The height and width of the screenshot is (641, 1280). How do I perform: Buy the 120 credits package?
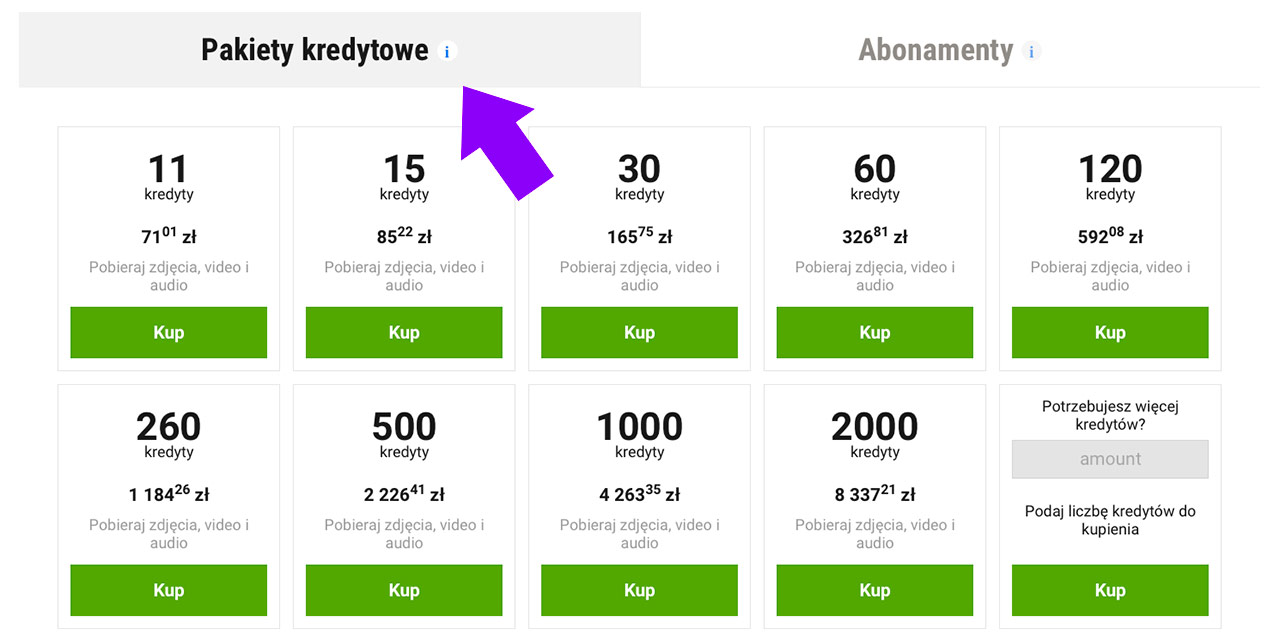coord(1110,332)
